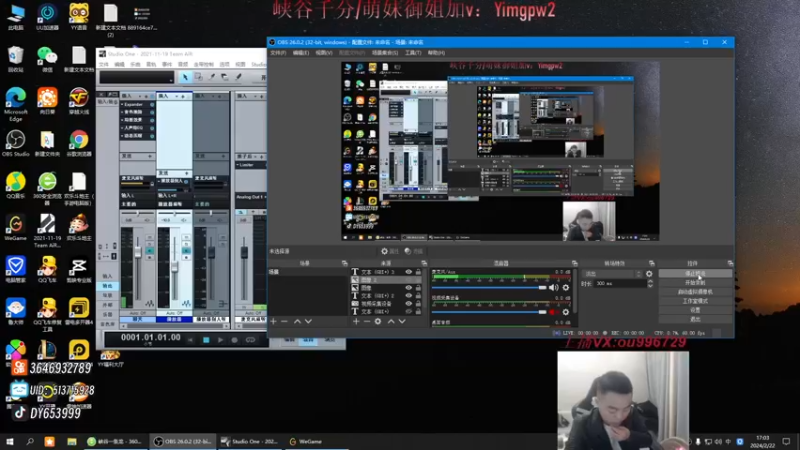Image resolution: width=800 pixels, height=450 pixels.
Task: Toggle visibility of 文本 (GDI+) 2 source
Action: point(409,295)
